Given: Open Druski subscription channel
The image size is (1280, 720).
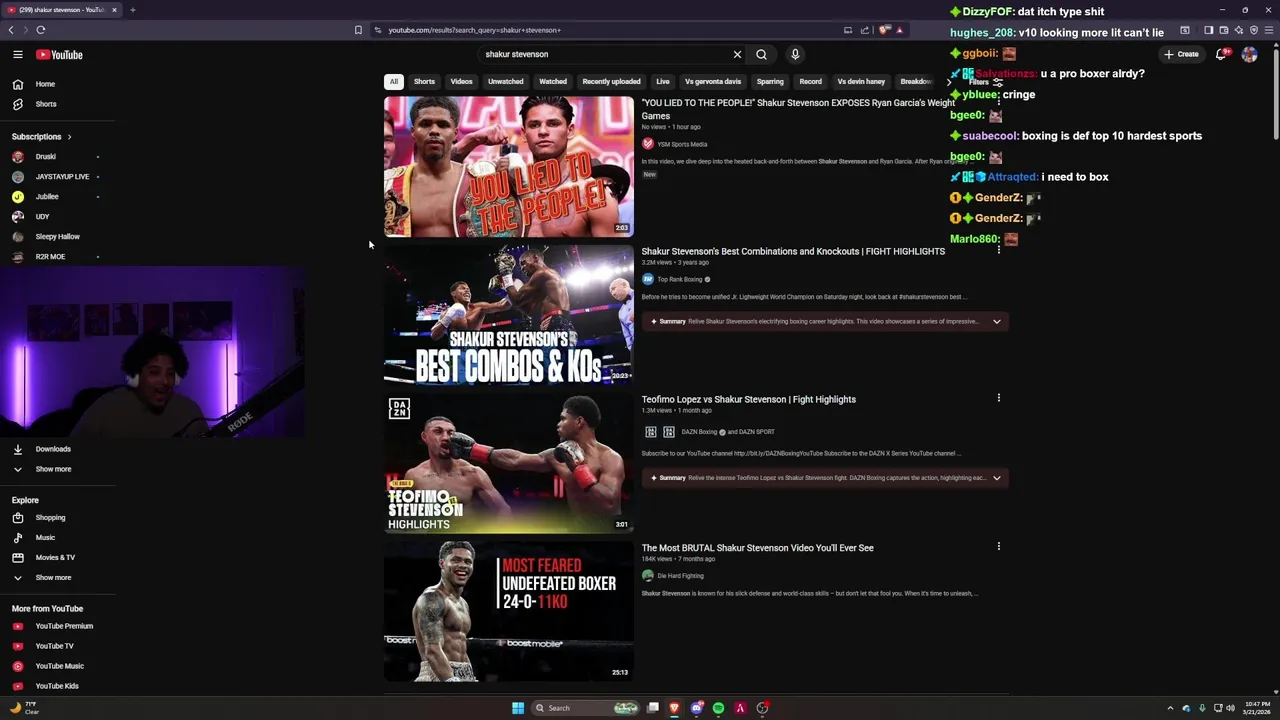Looking at the screenshot, I should click(x=45, y=157).
